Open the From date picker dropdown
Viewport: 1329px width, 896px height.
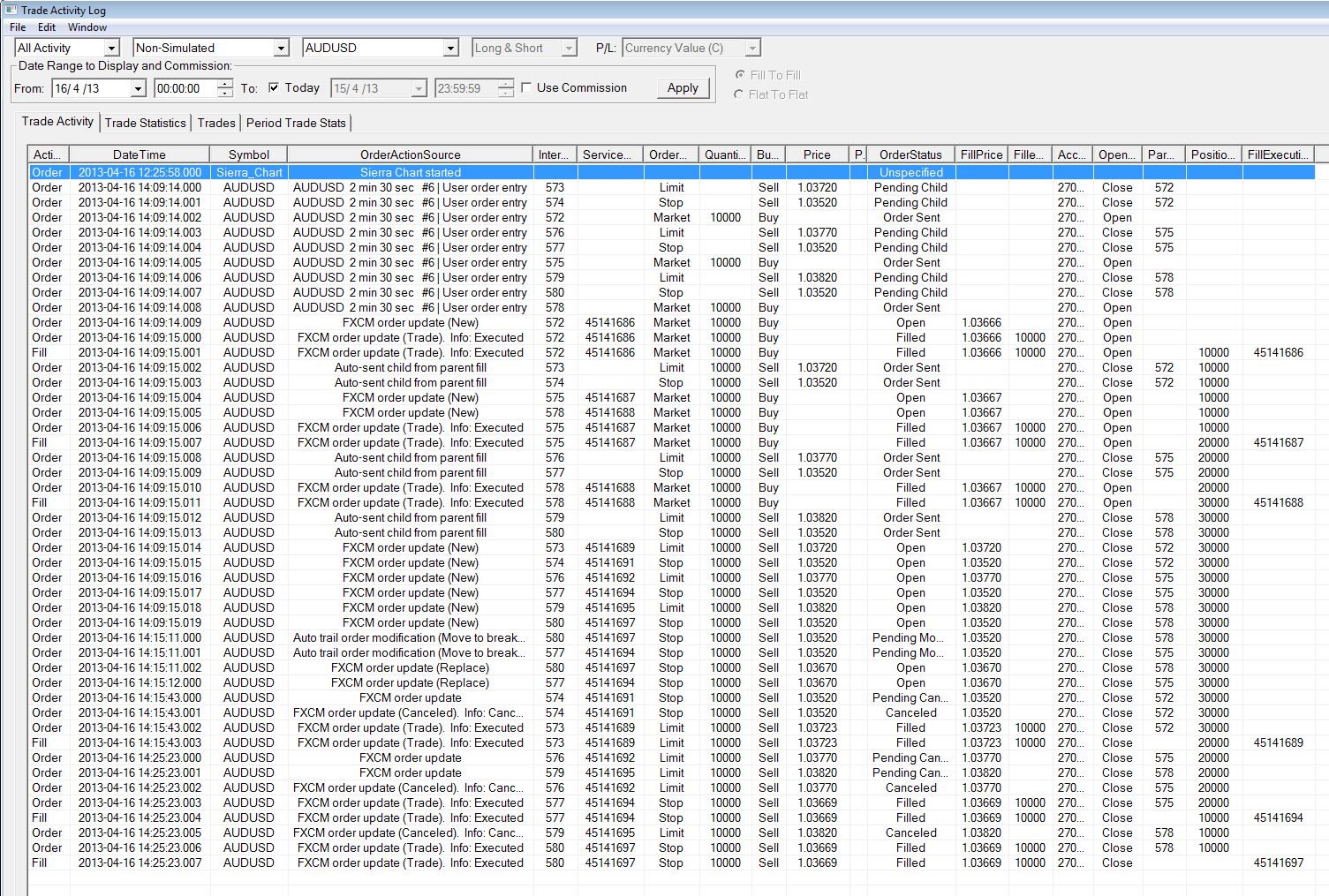tap(138, 89)
